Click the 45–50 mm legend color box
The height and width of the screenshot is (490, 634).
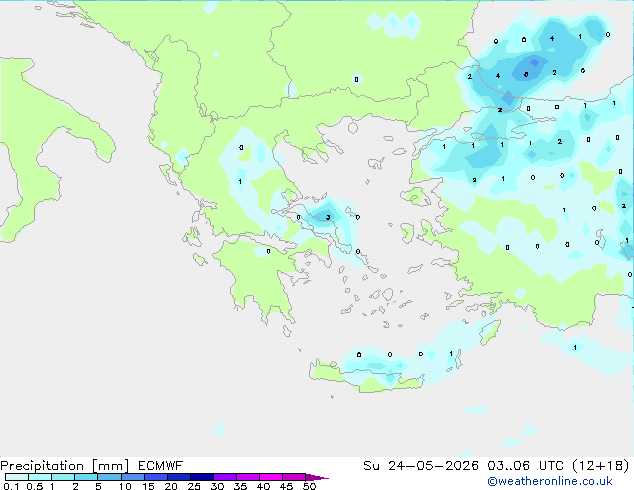(x=294, y=477)
